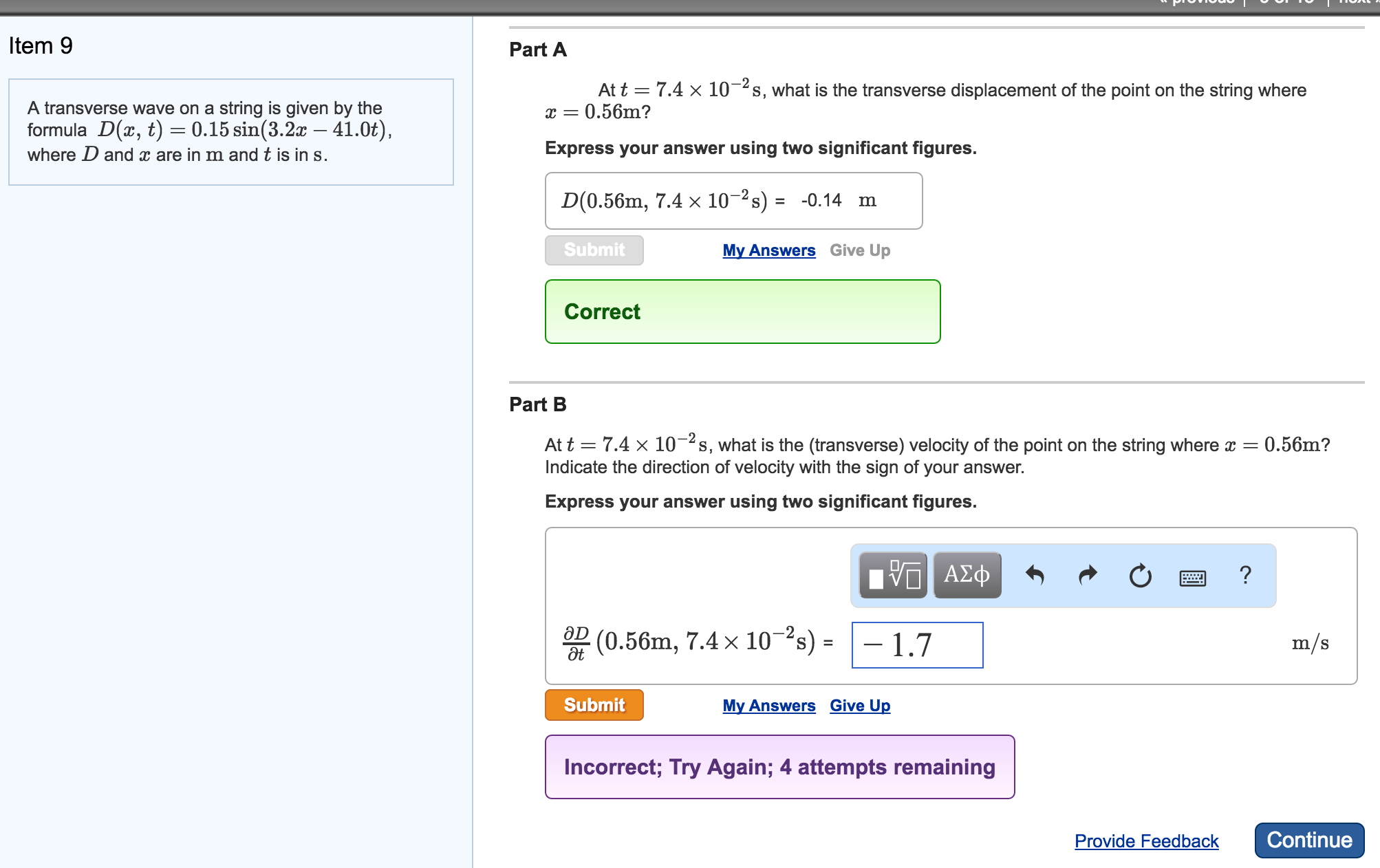Image resolution: width=1380 pixels, height=868 pixels.
Task: Open the math templates palette
Action: (893, 575)
